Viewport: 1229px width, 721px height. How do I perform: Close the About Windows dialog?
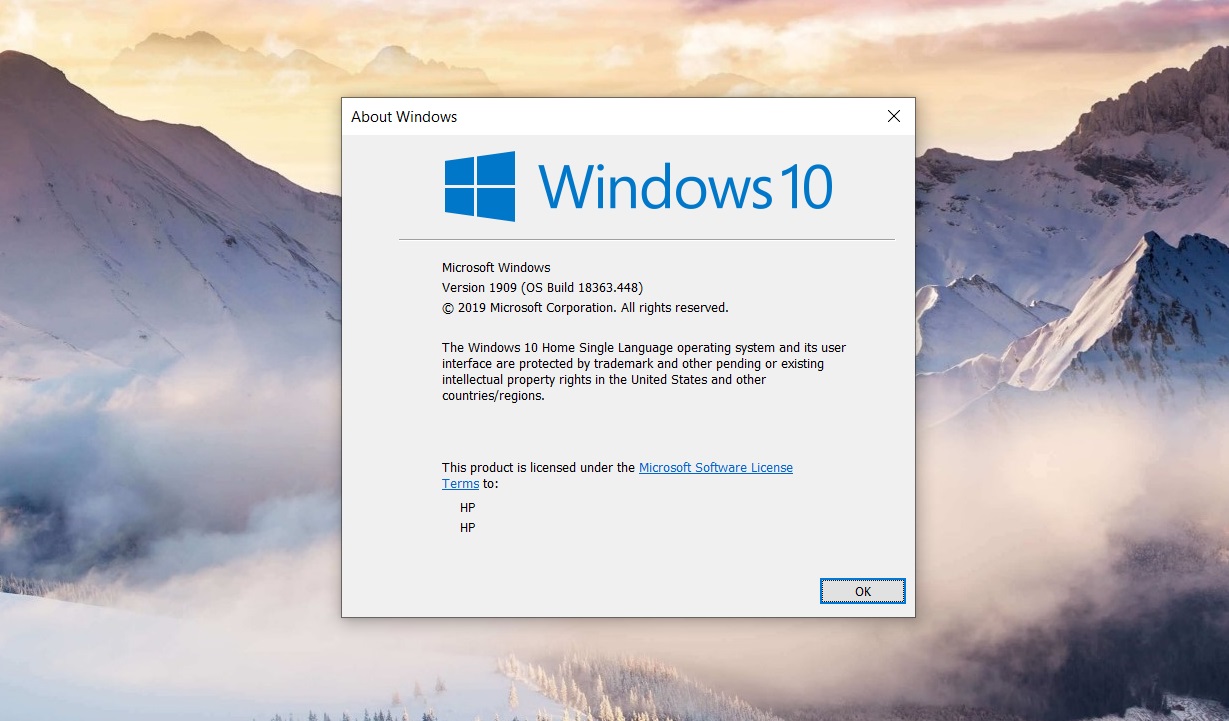(x=894, y=116)
